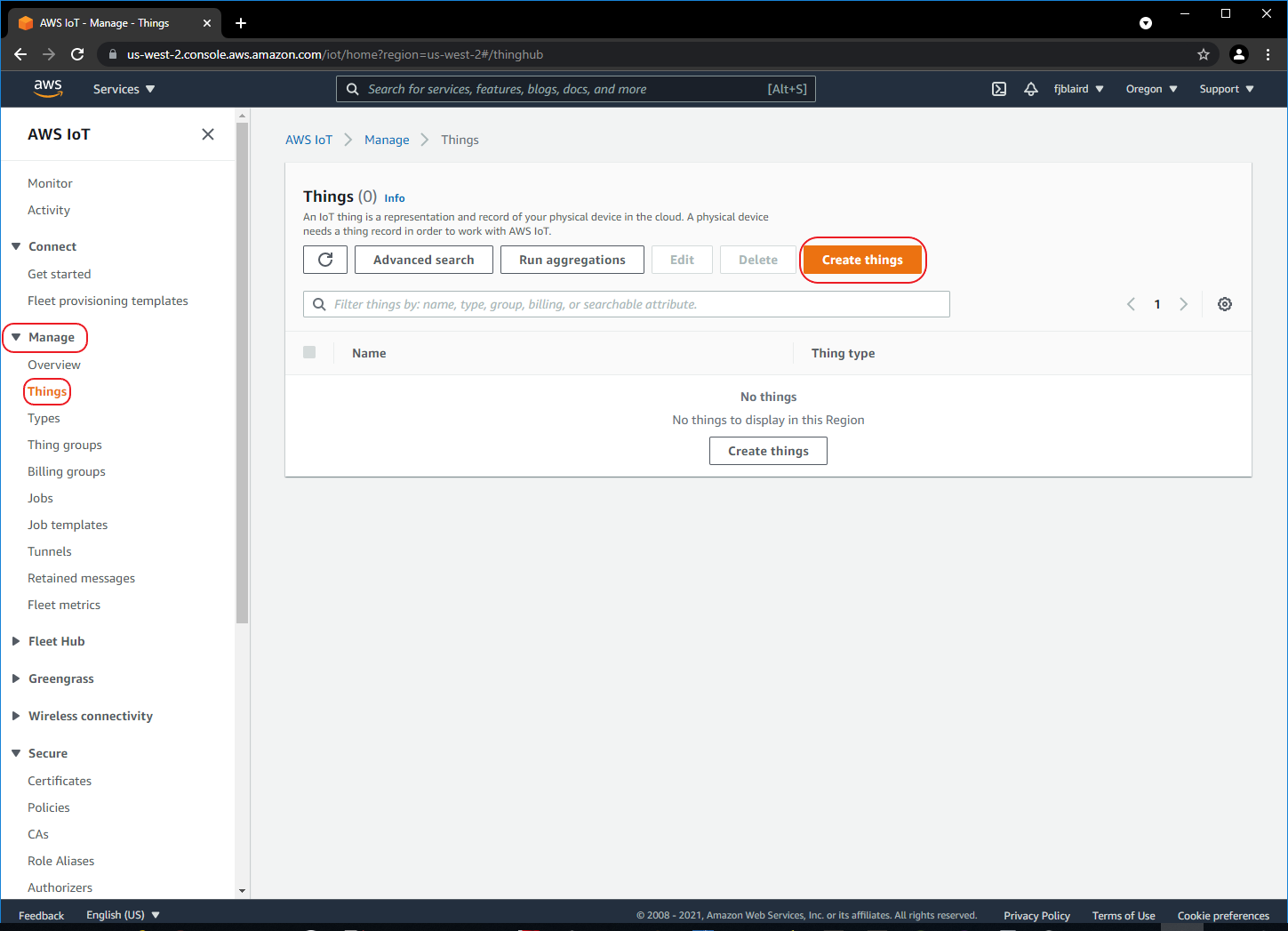The width and height of the screenshot is (1288, 931).
Task: Toggle the select-all things checkbox
Action: pos(309,352)
